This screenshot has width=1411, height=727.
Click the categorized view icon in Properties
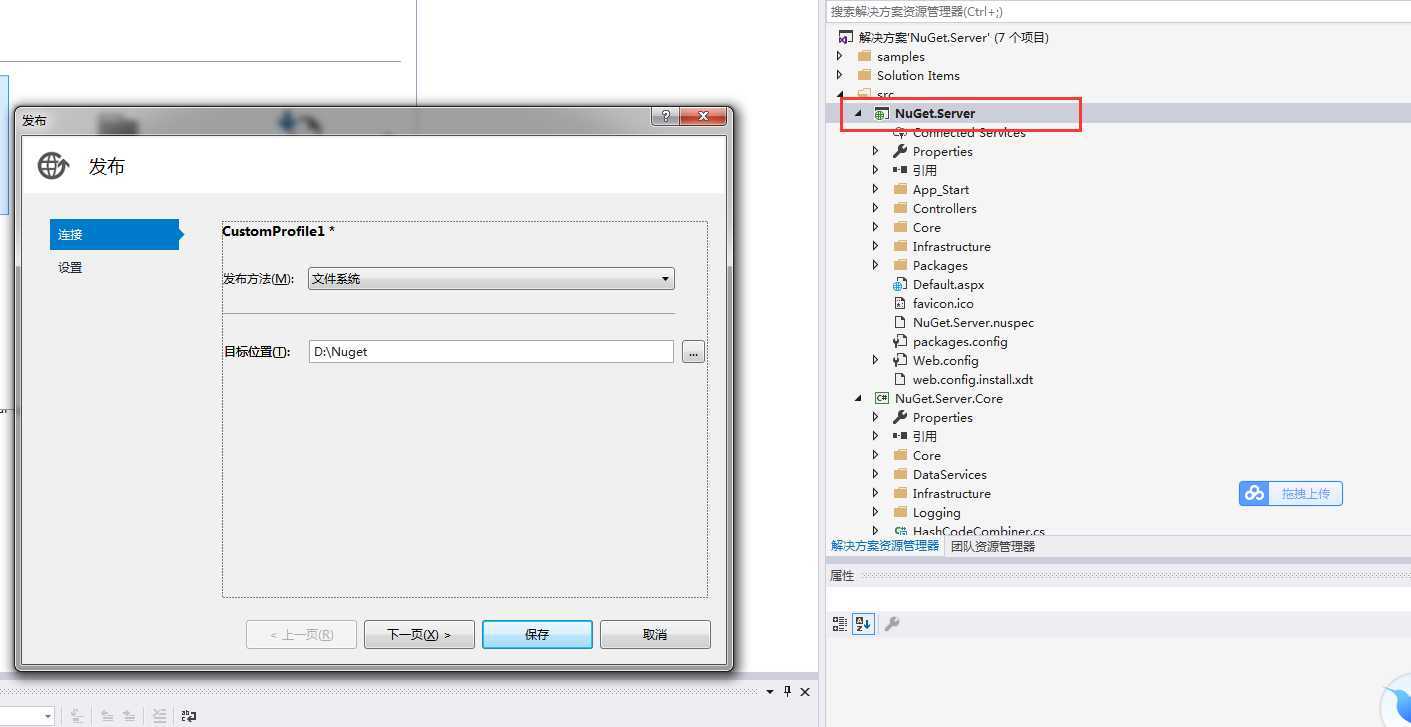click(839, 624)
